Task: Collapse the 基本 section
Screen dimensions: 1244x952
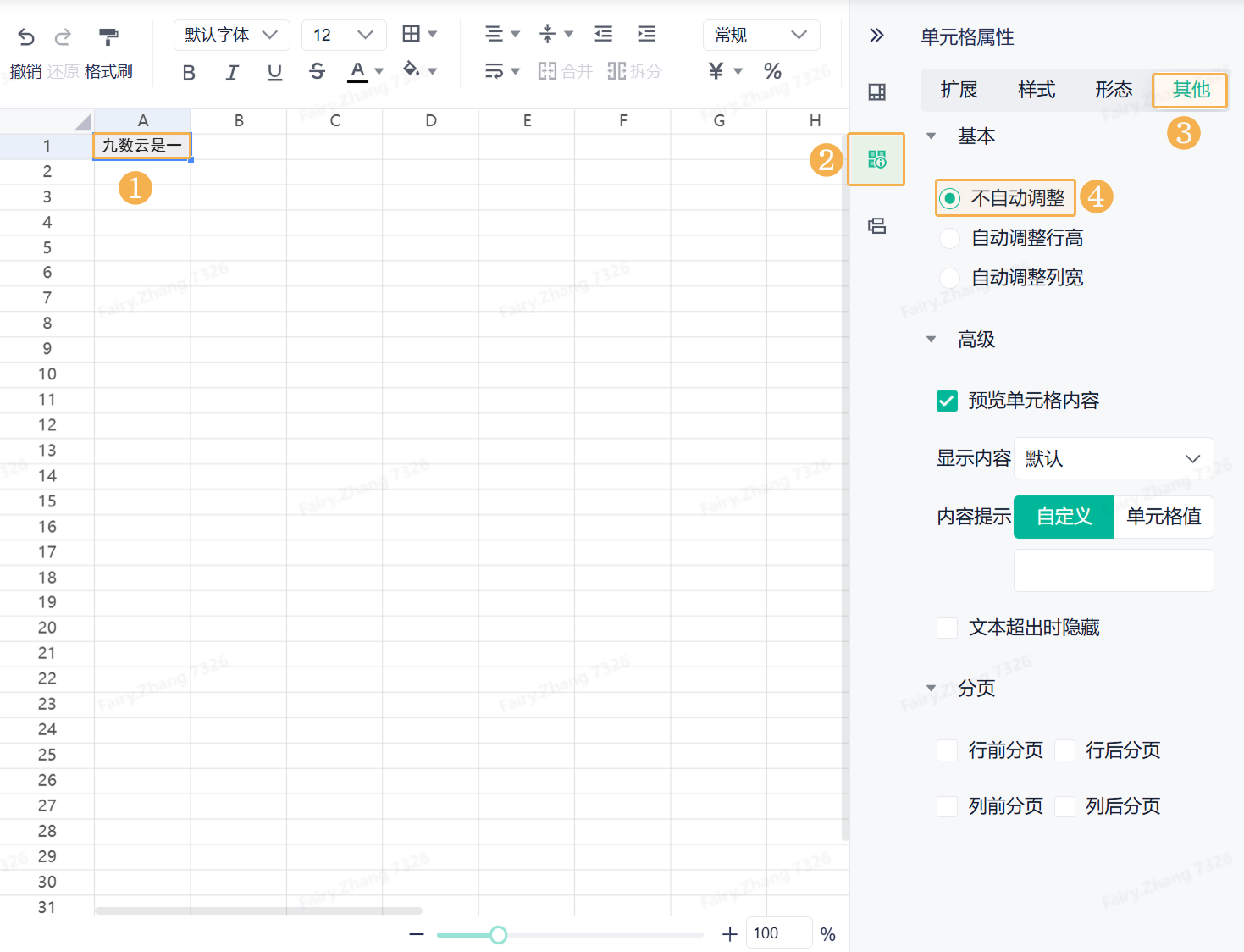Action: [x=932, y=136]
